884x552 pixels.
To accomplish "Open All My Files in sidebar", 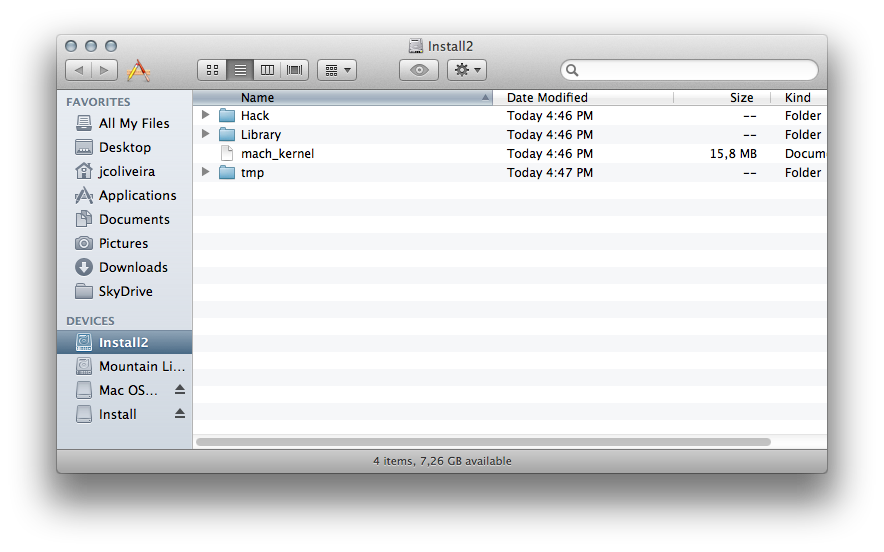I will click(x=125, y=123).
